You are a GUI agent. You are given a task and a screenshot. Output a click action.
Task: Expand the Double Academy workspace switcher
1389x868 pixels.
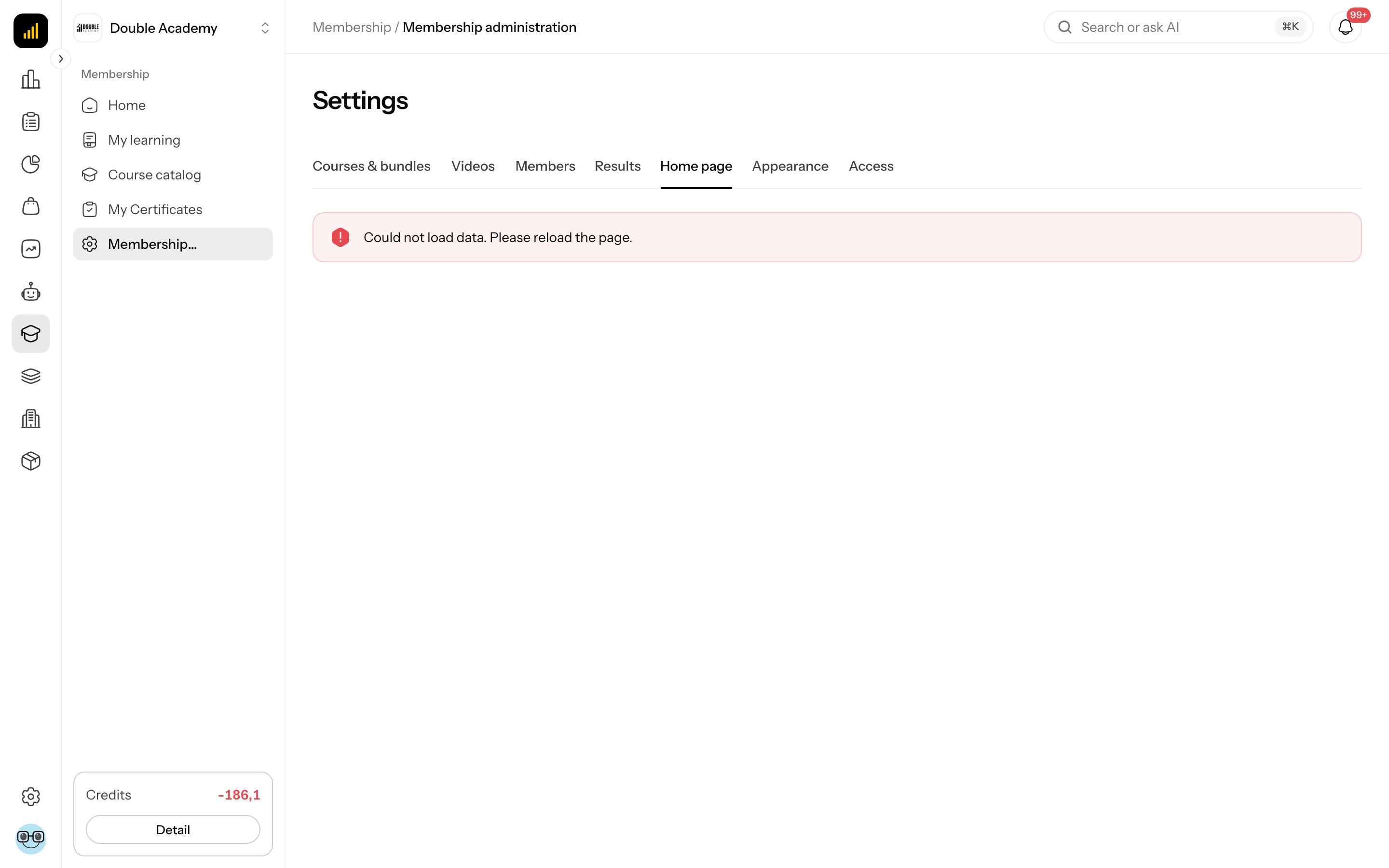(265, 28)
